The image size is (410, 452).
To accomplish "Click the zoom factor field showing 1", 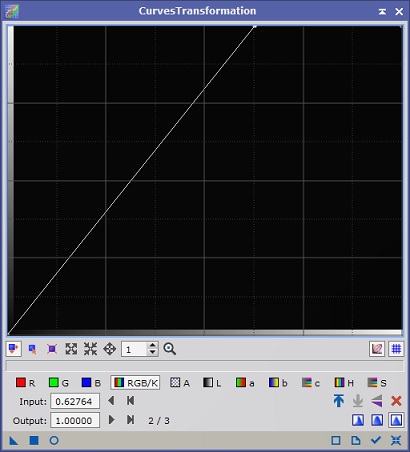I will (x=134, y=349).
